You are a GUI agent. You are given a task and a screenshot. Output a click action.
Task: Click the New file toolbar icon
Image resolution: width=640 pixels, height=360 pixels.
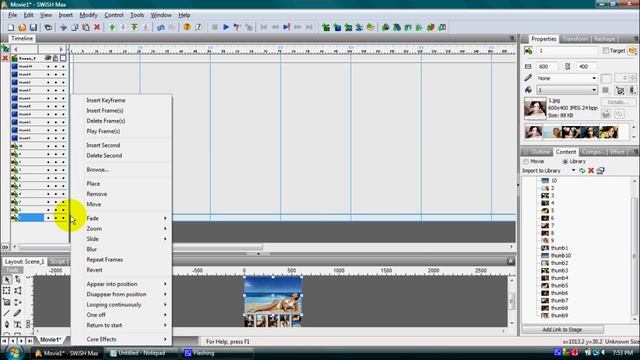click(11, 27)
